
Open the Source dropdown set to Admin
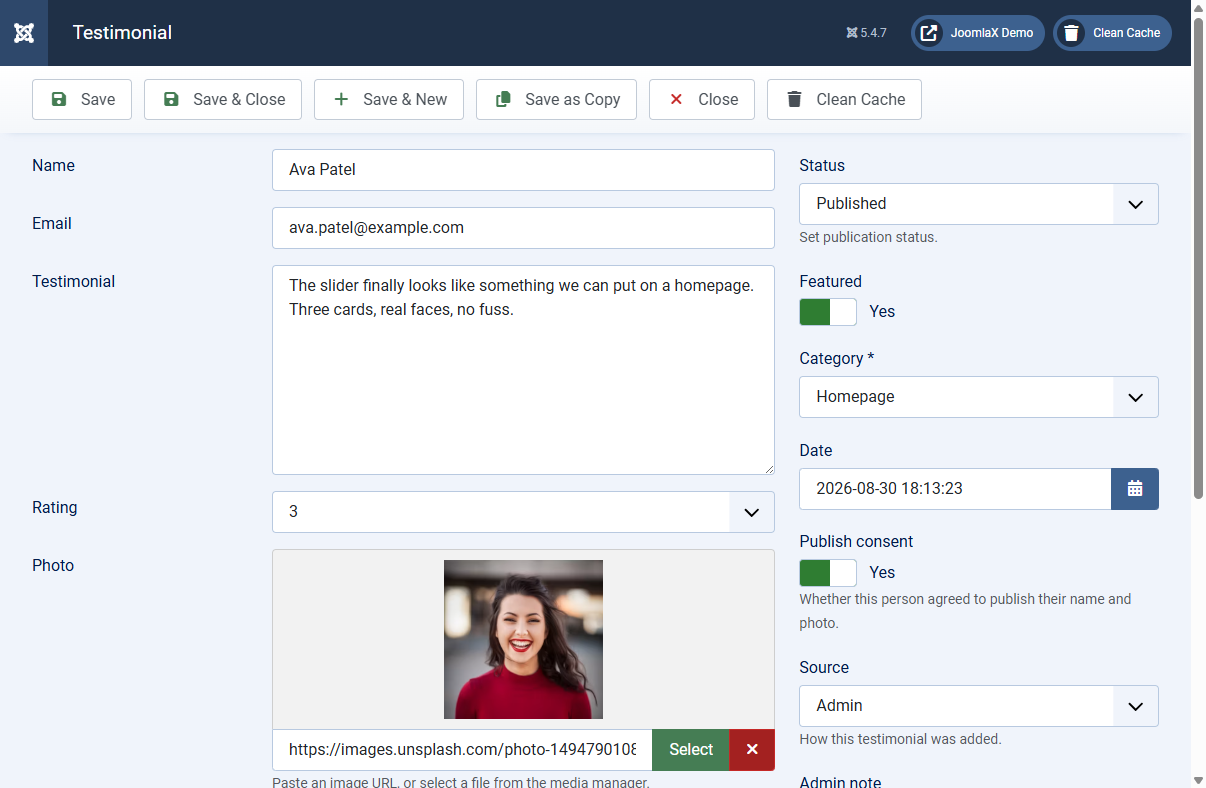[979, 706]
